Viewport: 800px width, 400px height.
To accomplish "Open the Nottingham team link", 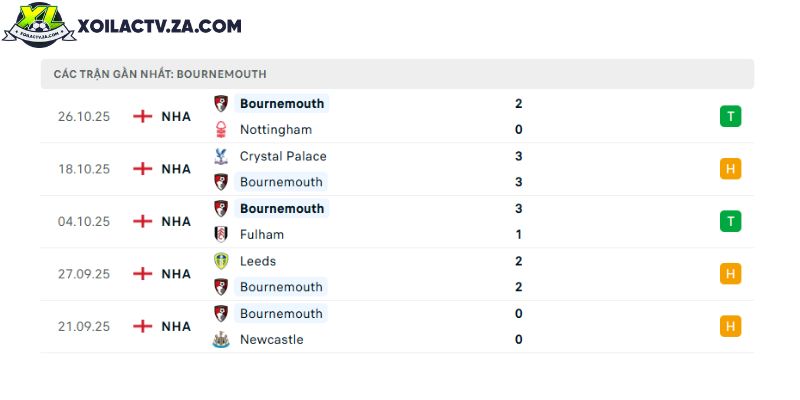I will [x=276, y=130].
